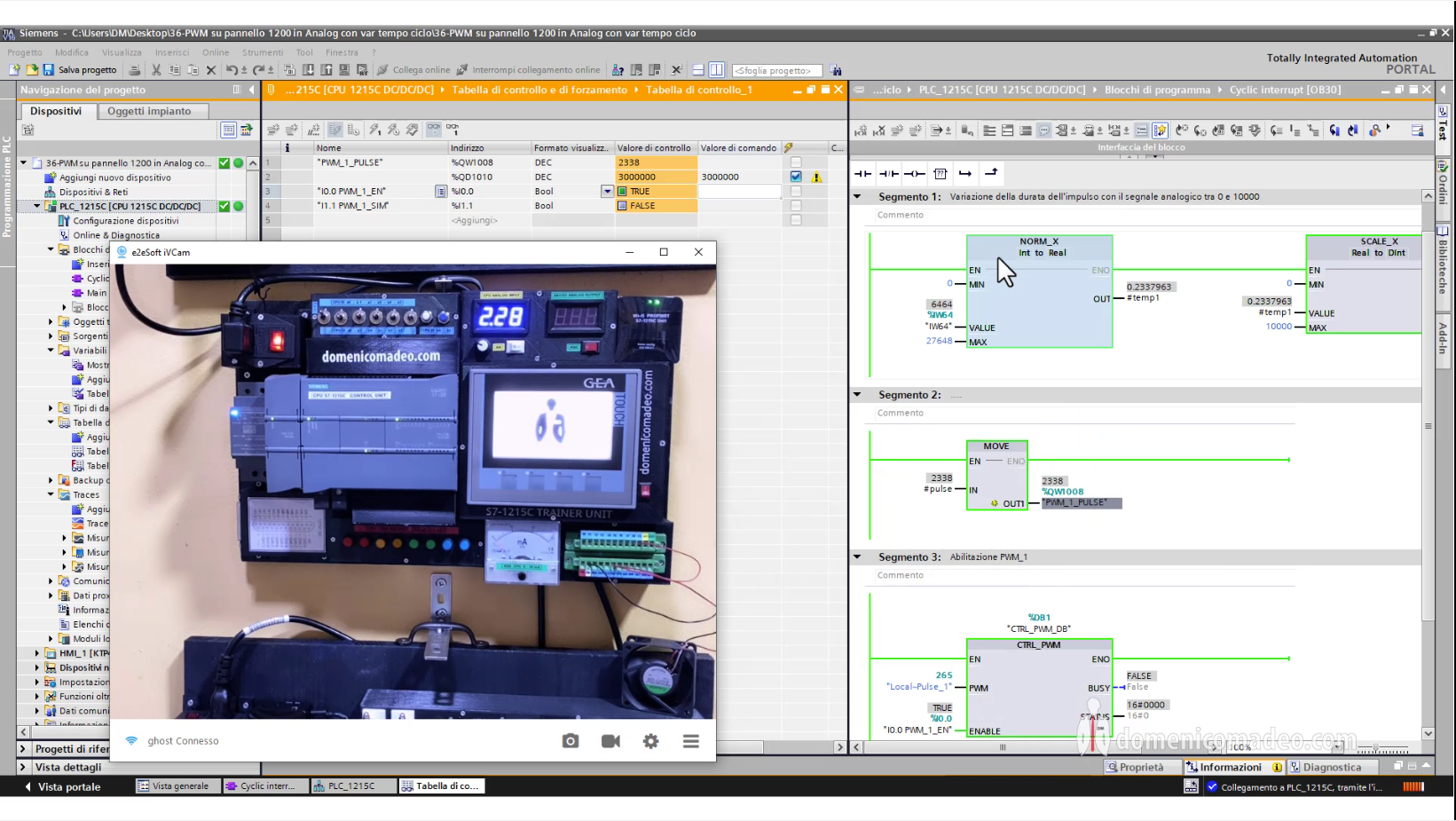Enable the command checkbox for I0.0 PWM_1_EN
This screenshot has height=821, width=1456.
point(796,192)
